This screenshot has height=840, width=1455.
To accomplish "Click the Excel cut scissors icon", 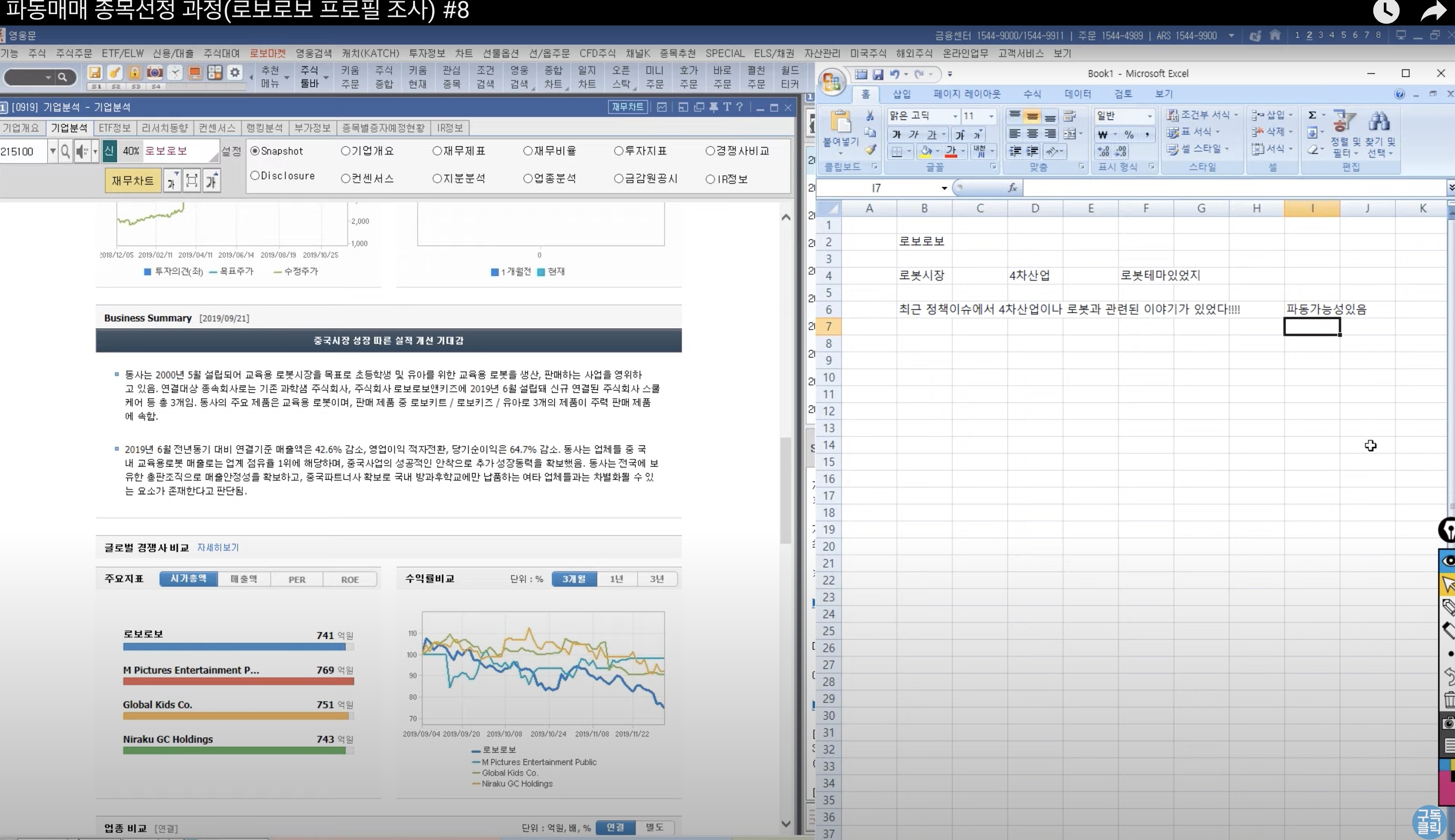I will [x=870, y=116].
